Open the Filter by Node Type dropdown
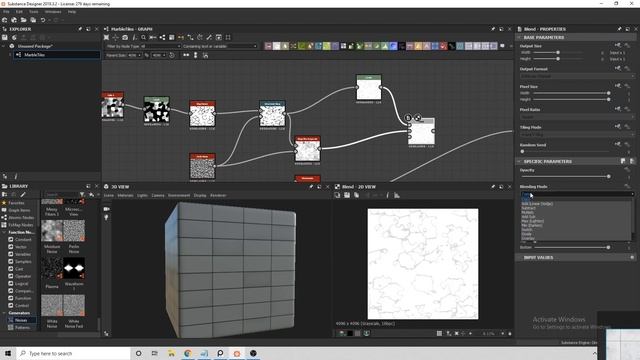The height and width of the screenshot is (360, 640). (143, 46)
